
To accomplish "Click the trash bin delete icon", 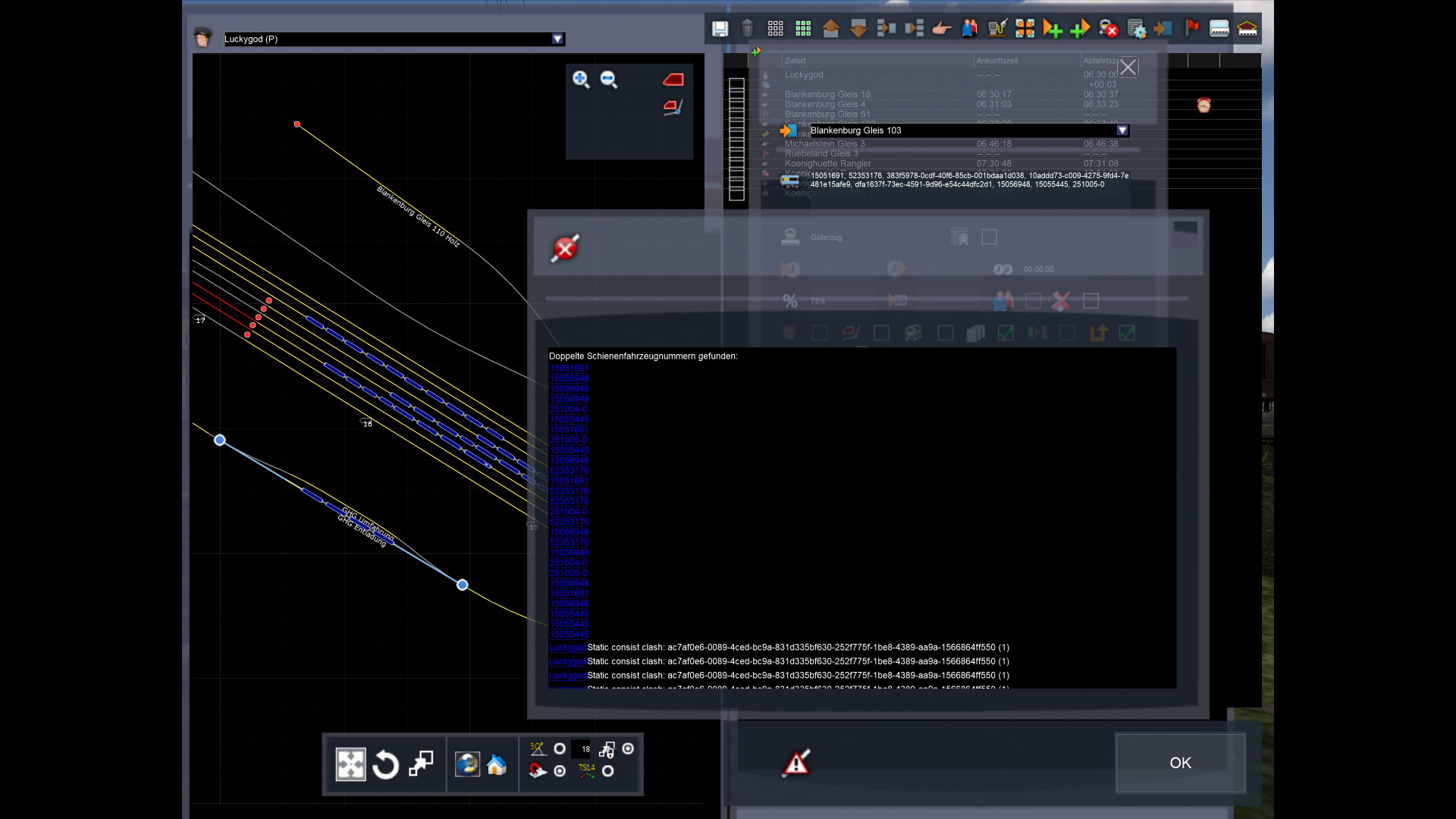I will (x=747, y=29).
